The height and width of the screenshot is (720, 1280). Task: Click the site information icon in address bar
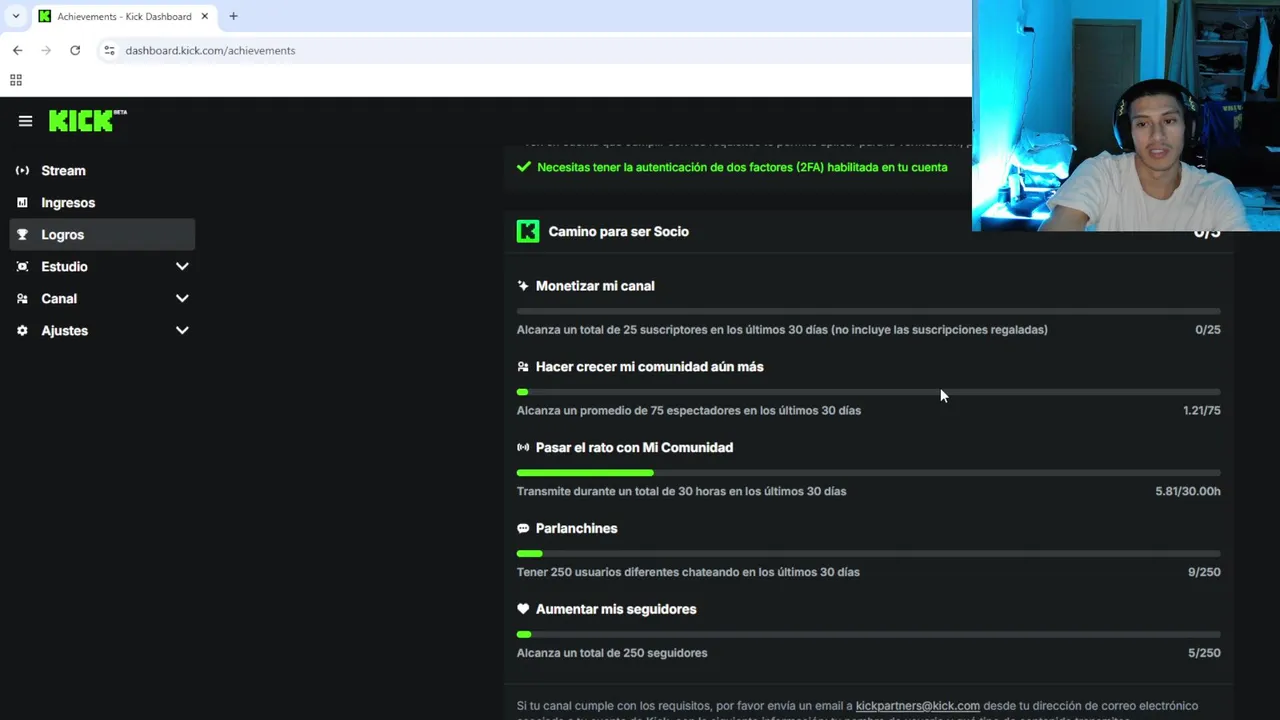pyautogui.click(x=109, y=50)
